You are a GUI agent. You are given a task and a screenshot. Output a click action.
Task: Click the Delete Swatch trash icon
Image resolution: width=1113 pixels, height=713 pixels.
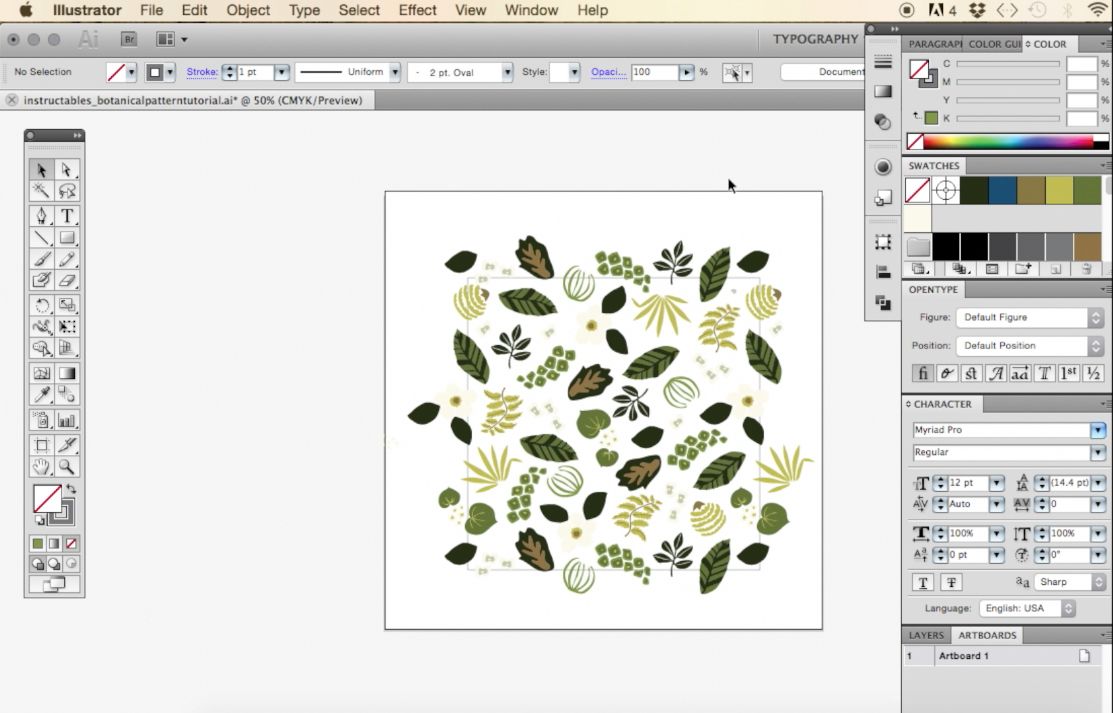coord(1086,268)
